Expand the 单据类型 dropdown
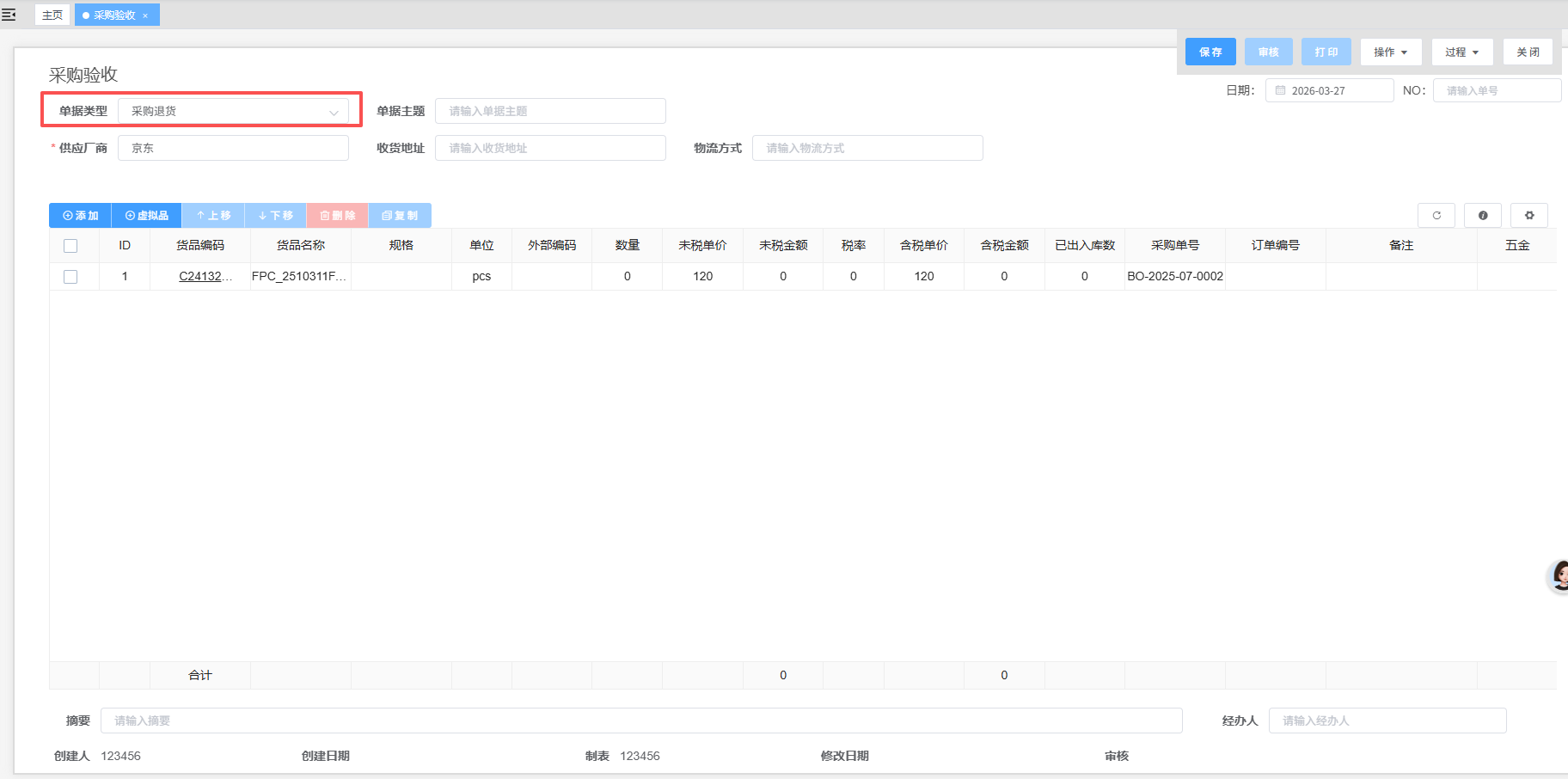Screen dimensions: 1568x779 [x=333, y=112]
